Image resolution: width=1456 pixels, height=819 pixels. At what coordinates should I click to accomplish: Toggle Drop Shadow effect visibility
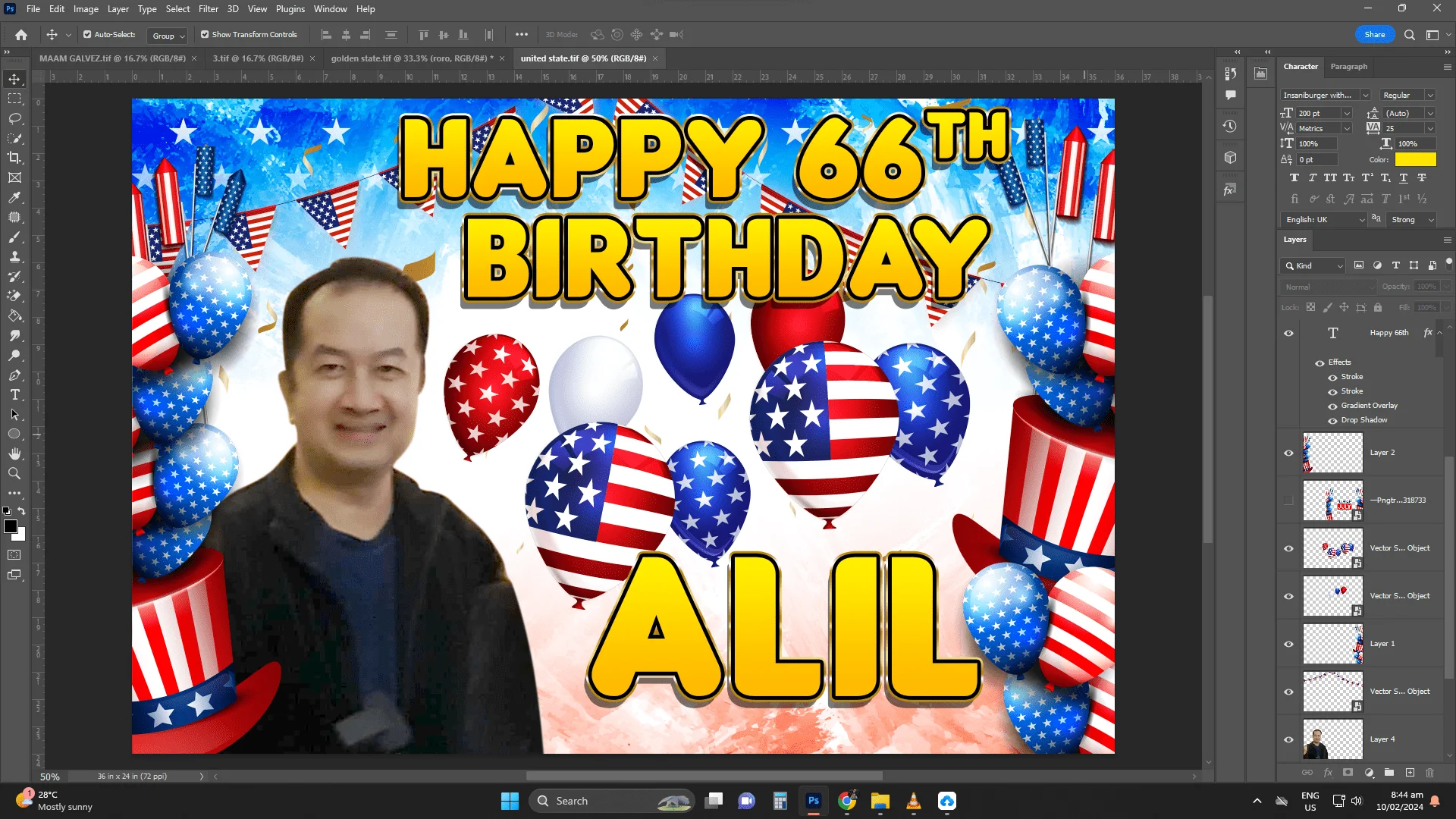1332,421
